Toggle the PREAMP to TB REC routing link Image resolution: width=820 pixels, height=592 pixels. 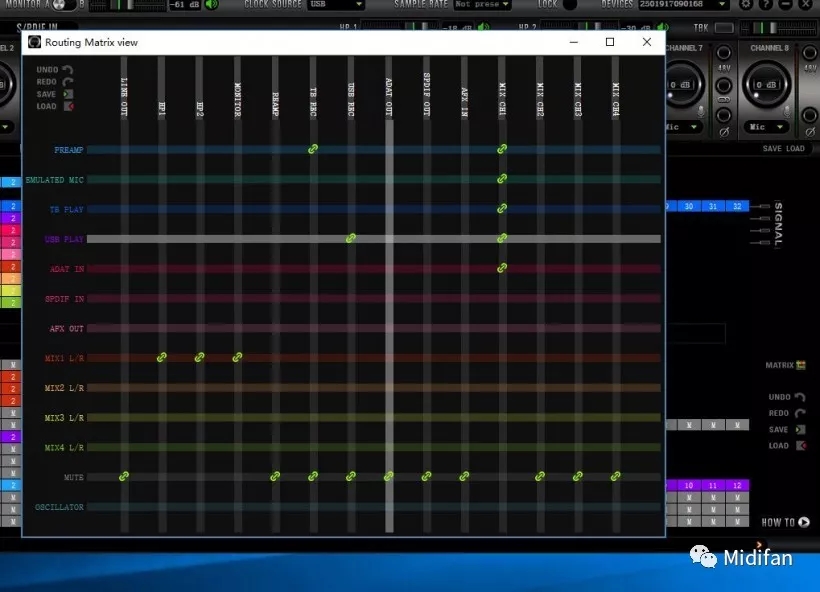(313, 149)
